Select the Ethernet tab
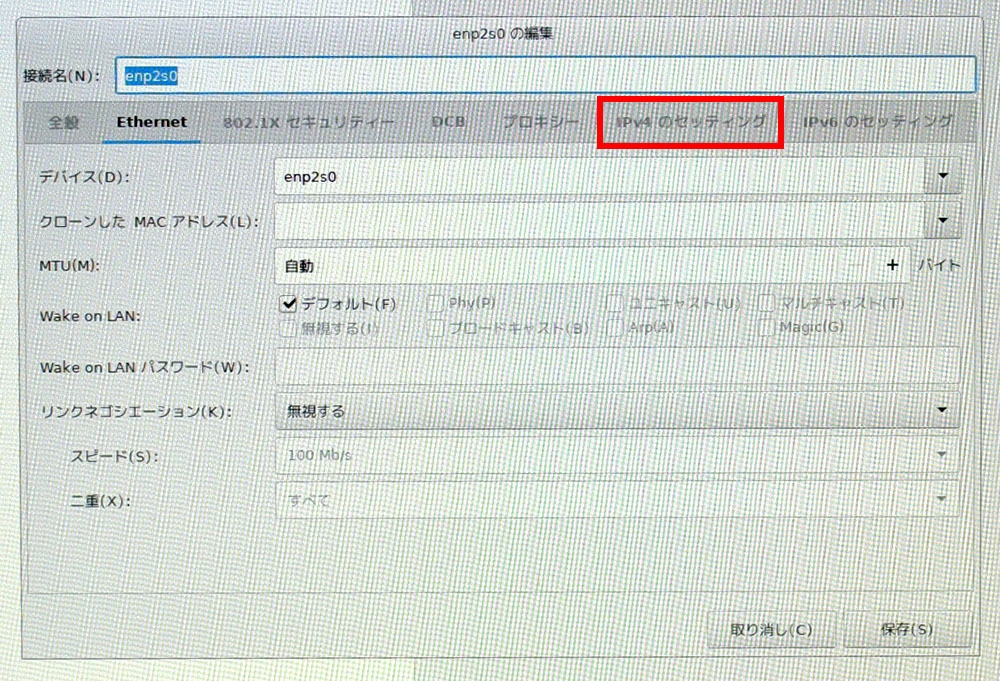 click(x=152, y=122)
